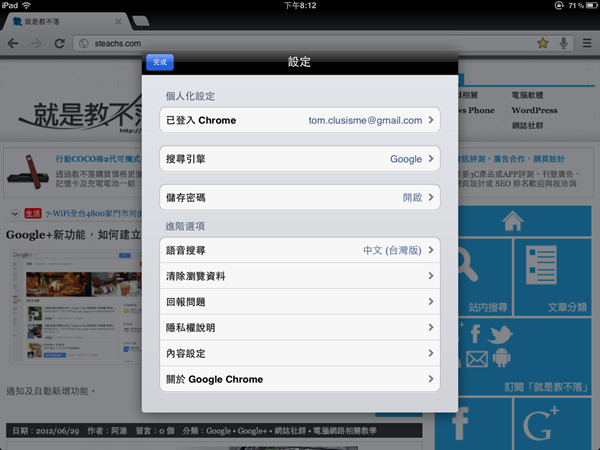Tap the blue 完成 done button
Image resolution: width=600 pixels, height=450 pixels.
pyautogui.click(x=160, y=62)
